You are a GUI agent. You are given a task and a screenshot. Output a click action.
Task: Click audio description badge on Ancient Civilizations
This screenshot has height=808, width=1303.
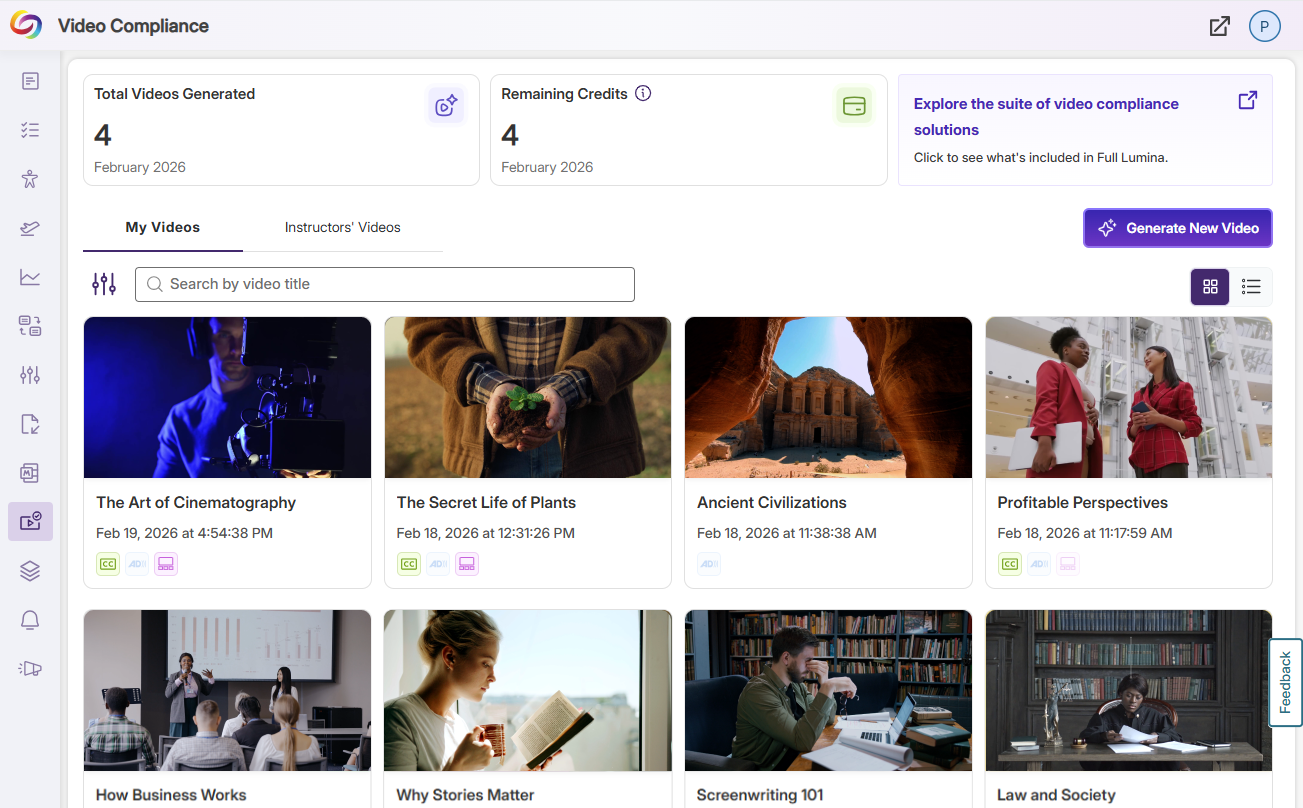709,564
